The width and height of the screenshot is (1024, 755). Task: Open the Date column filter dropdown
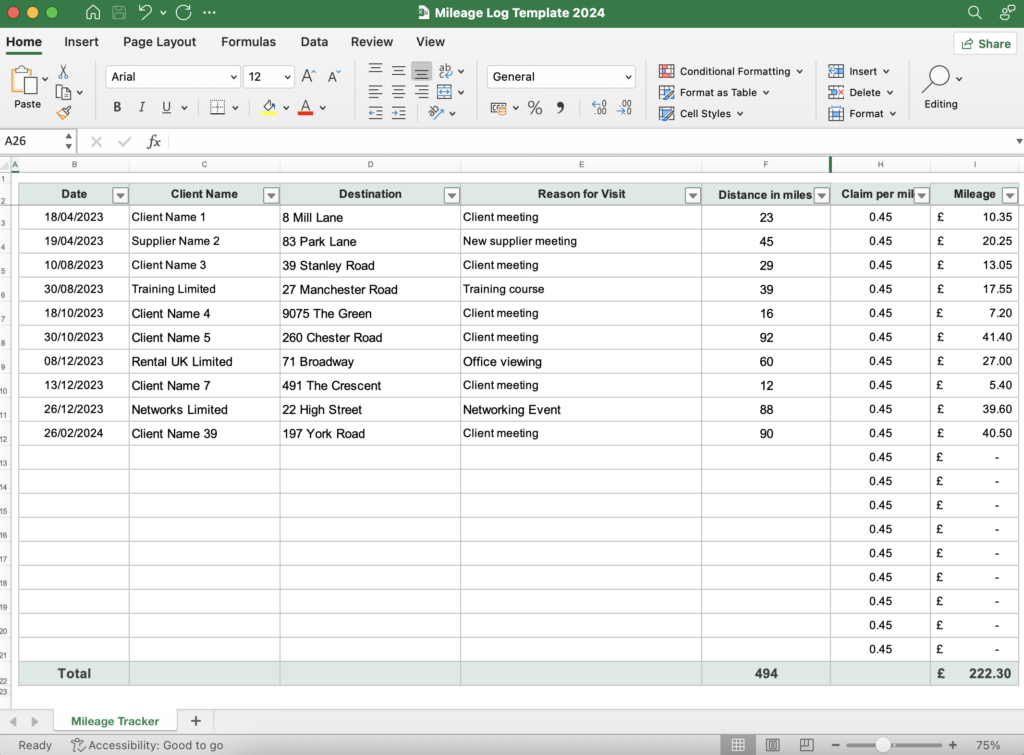[120, 195]
